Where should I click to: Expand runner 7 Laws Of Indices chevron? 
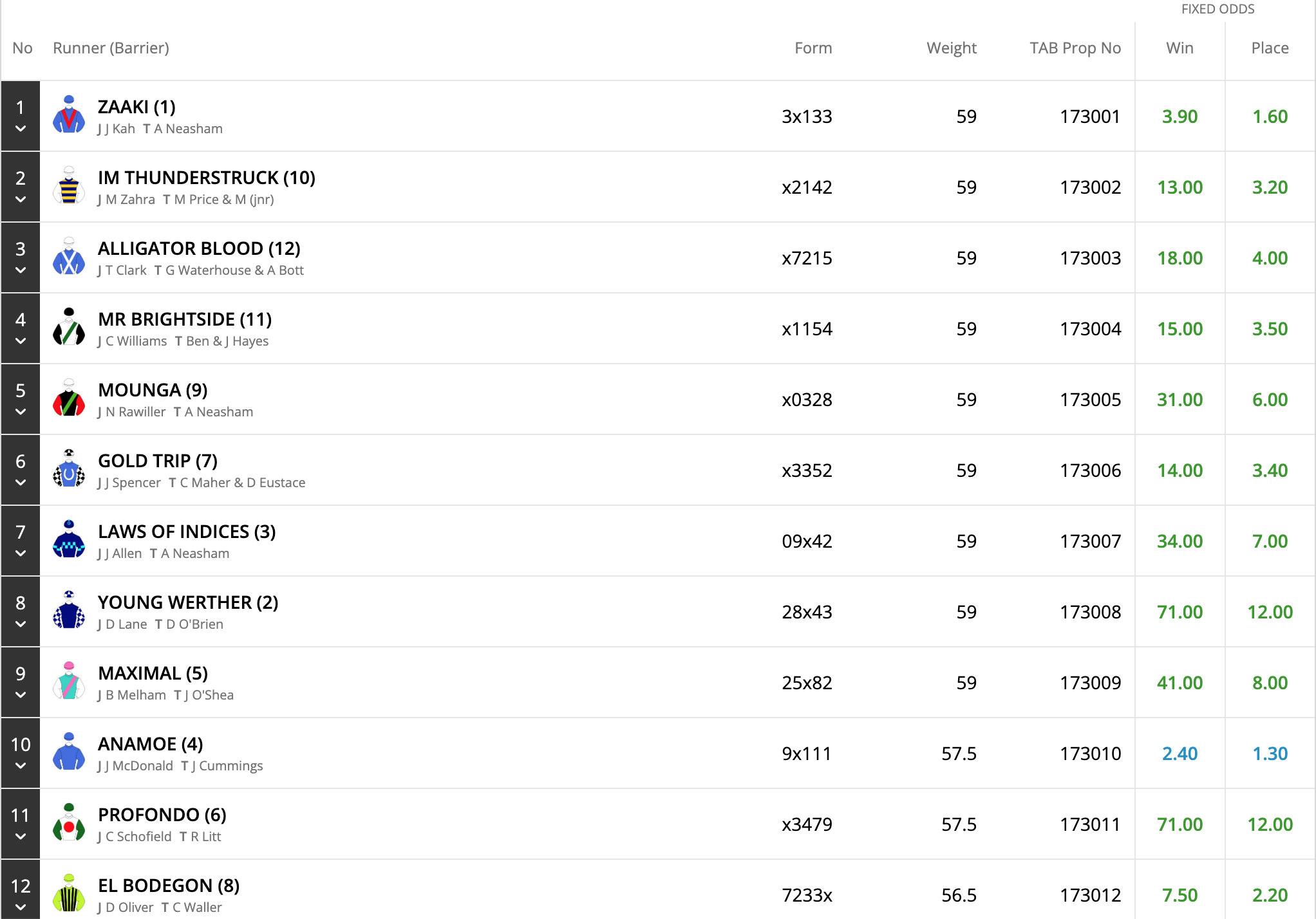[21, 553]
